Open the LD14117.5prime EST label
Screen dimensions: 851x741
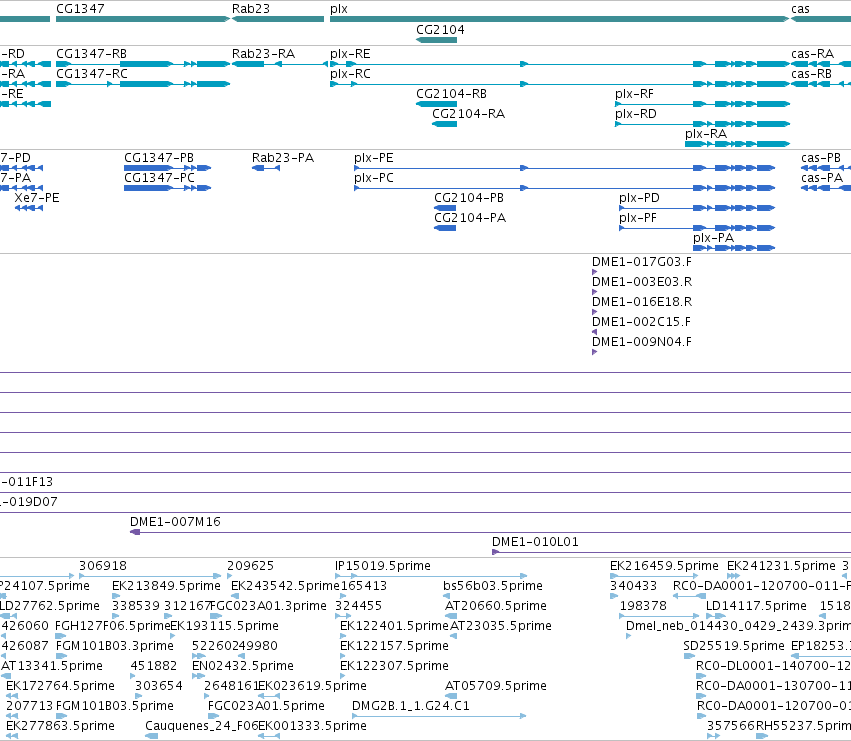click(756, 606)
